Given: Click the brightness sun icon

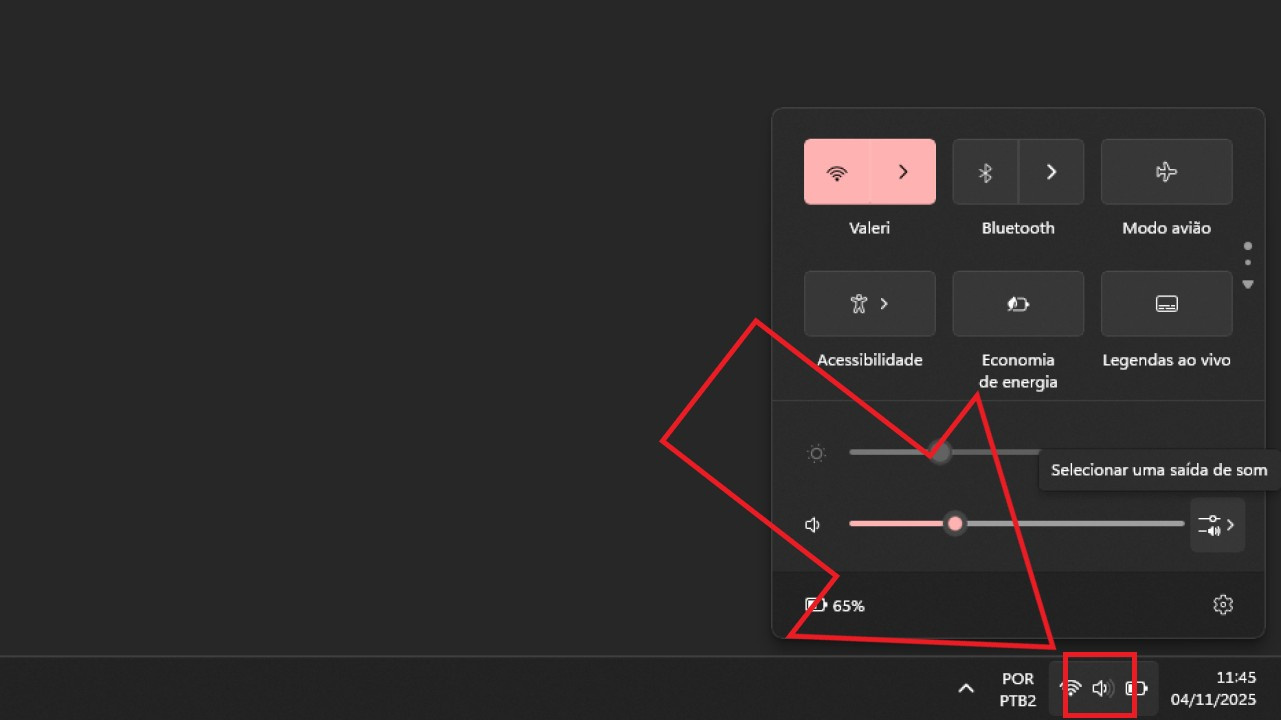Looking at the screenshot, I should (816, 454).
